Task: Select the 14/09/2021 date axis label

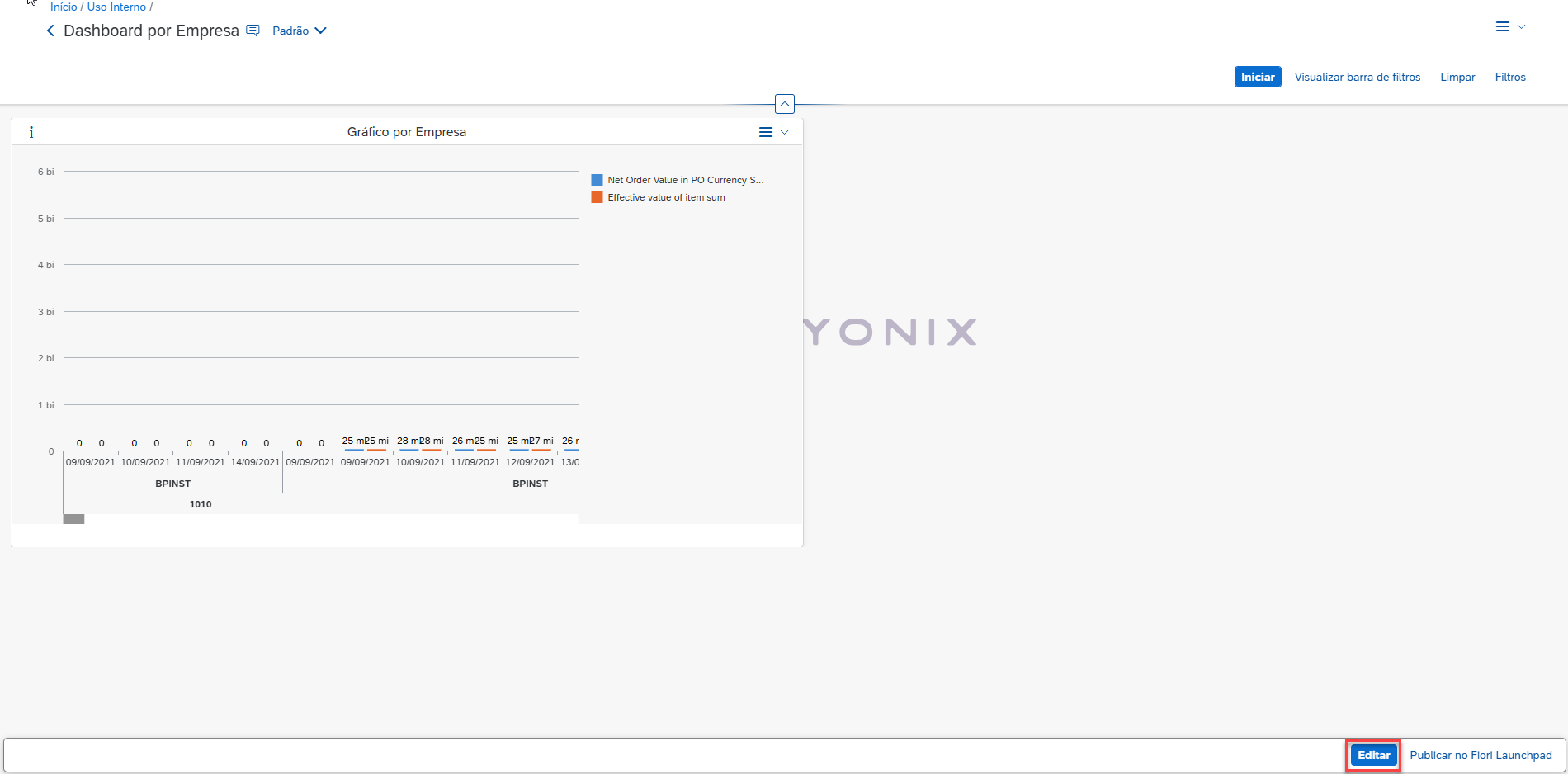Action: (255, 462)
